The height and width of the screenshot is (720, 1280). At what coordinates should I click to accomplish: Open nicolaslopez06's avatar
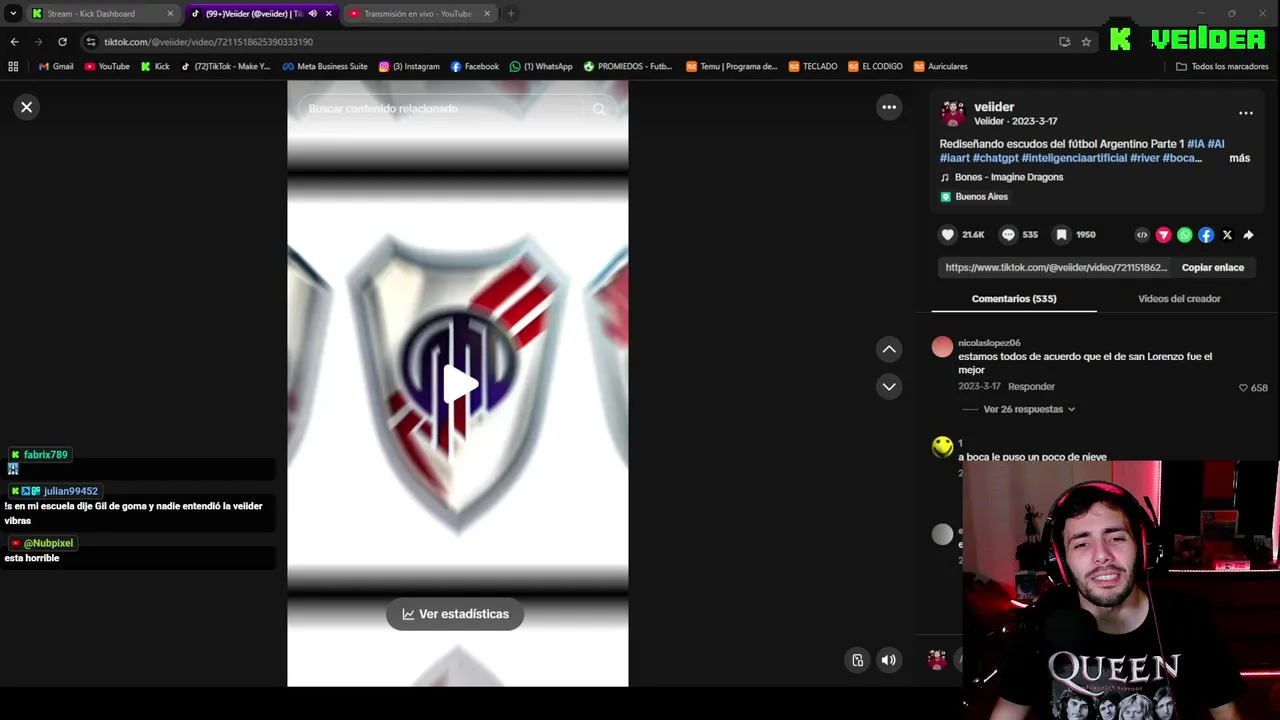942,347
